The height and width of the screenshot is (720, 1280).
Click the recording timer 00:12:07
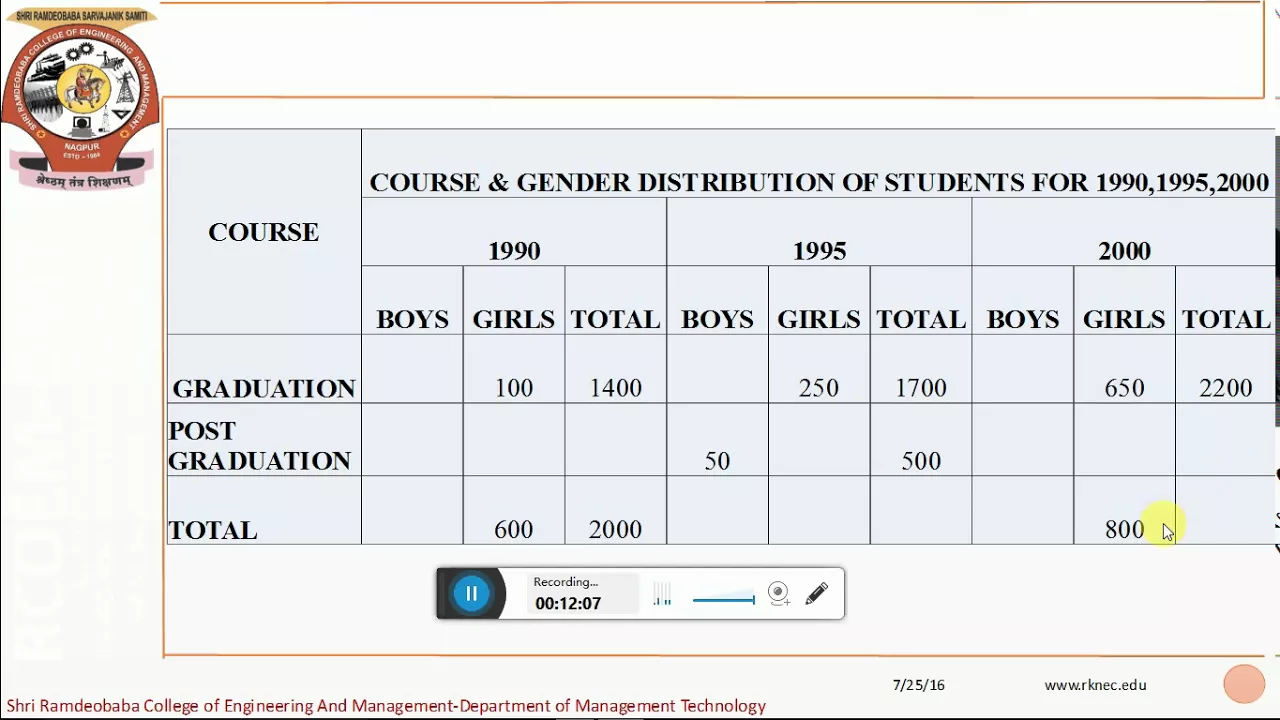(x=568, y=604)
